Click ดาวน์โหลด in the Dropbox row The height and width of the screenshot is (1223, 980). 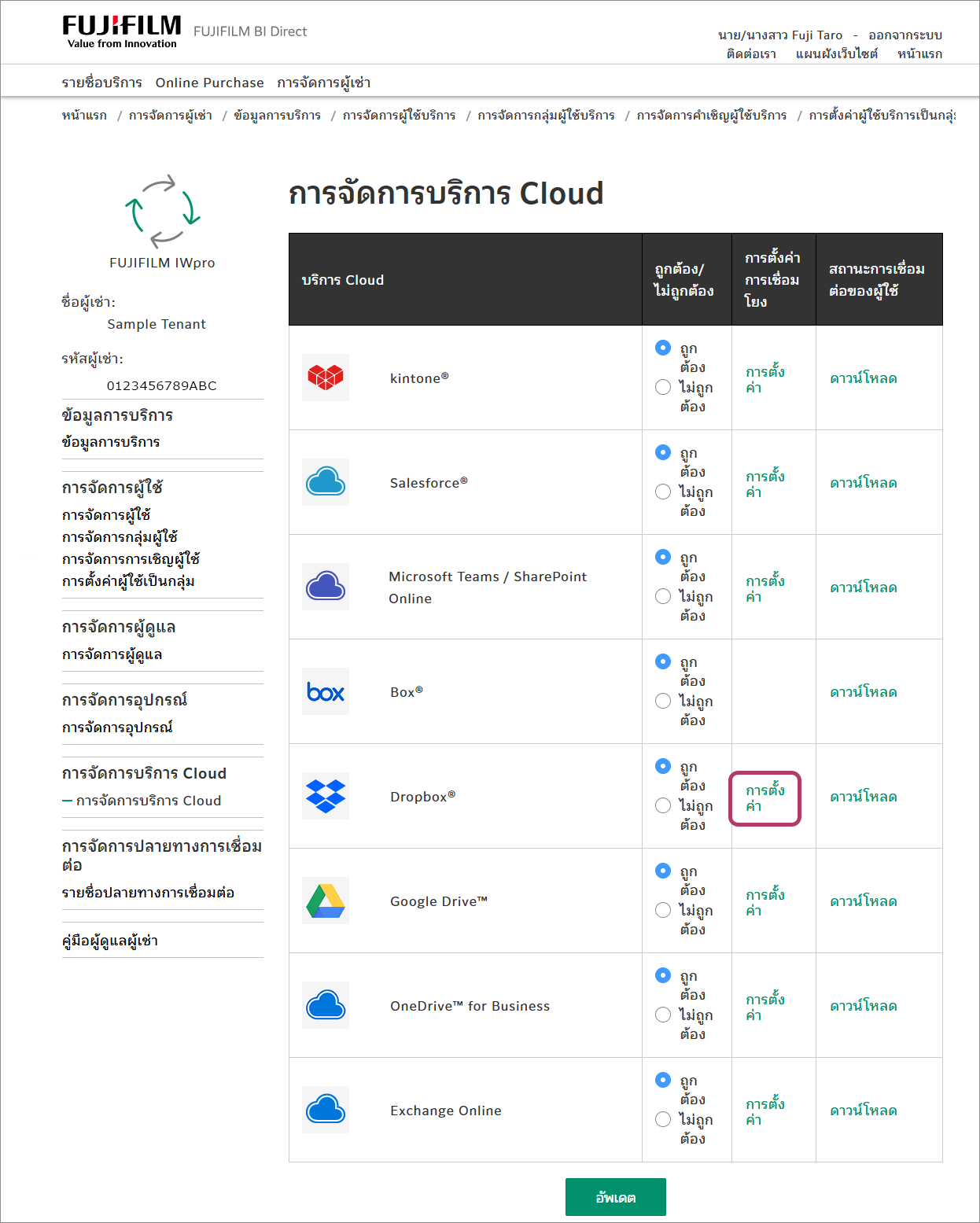(x=864, y=797)
